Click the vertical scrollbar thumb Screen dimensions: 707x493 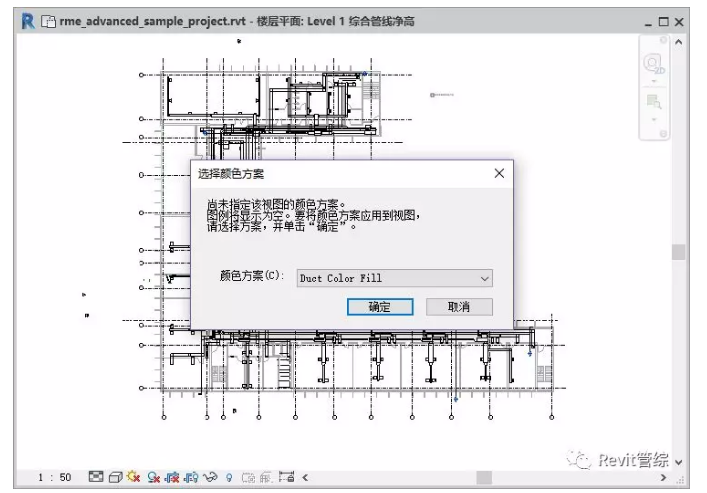pos(679,252)
